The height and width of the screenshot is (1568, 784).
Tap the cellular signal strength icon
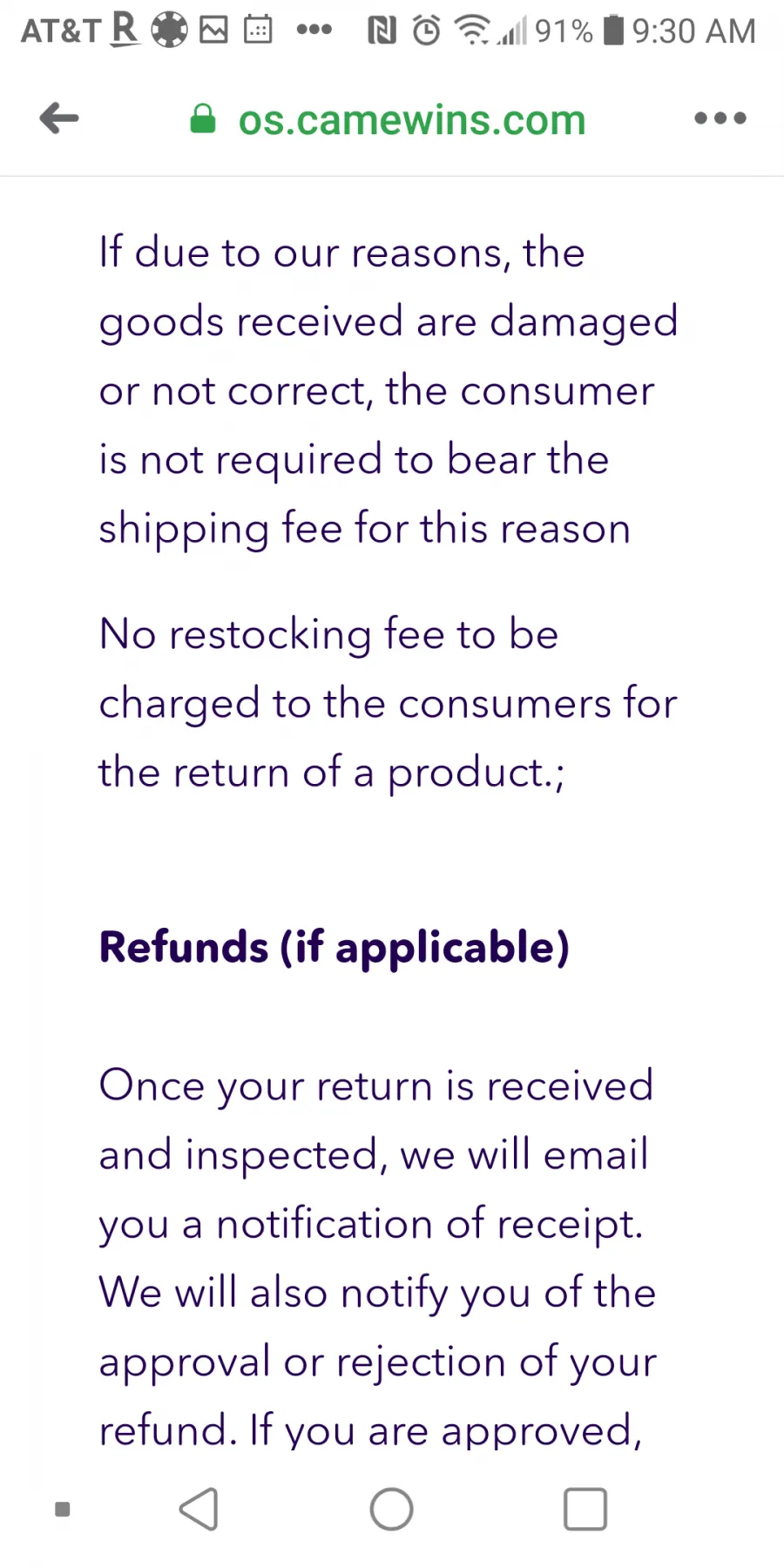pyautogui.click(x=513, y=31)
